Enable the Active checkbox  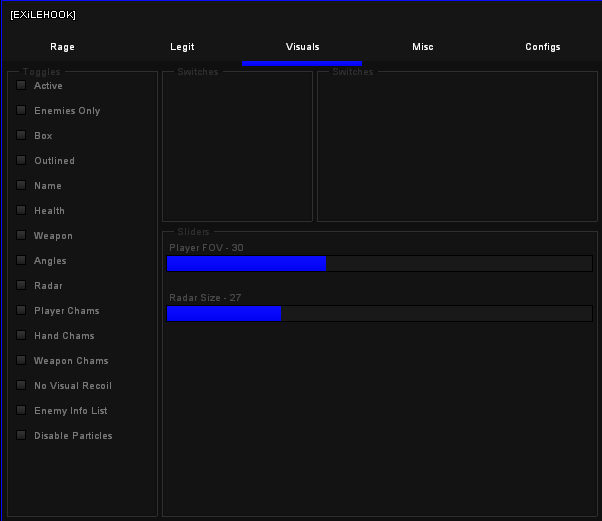(21, 85)
